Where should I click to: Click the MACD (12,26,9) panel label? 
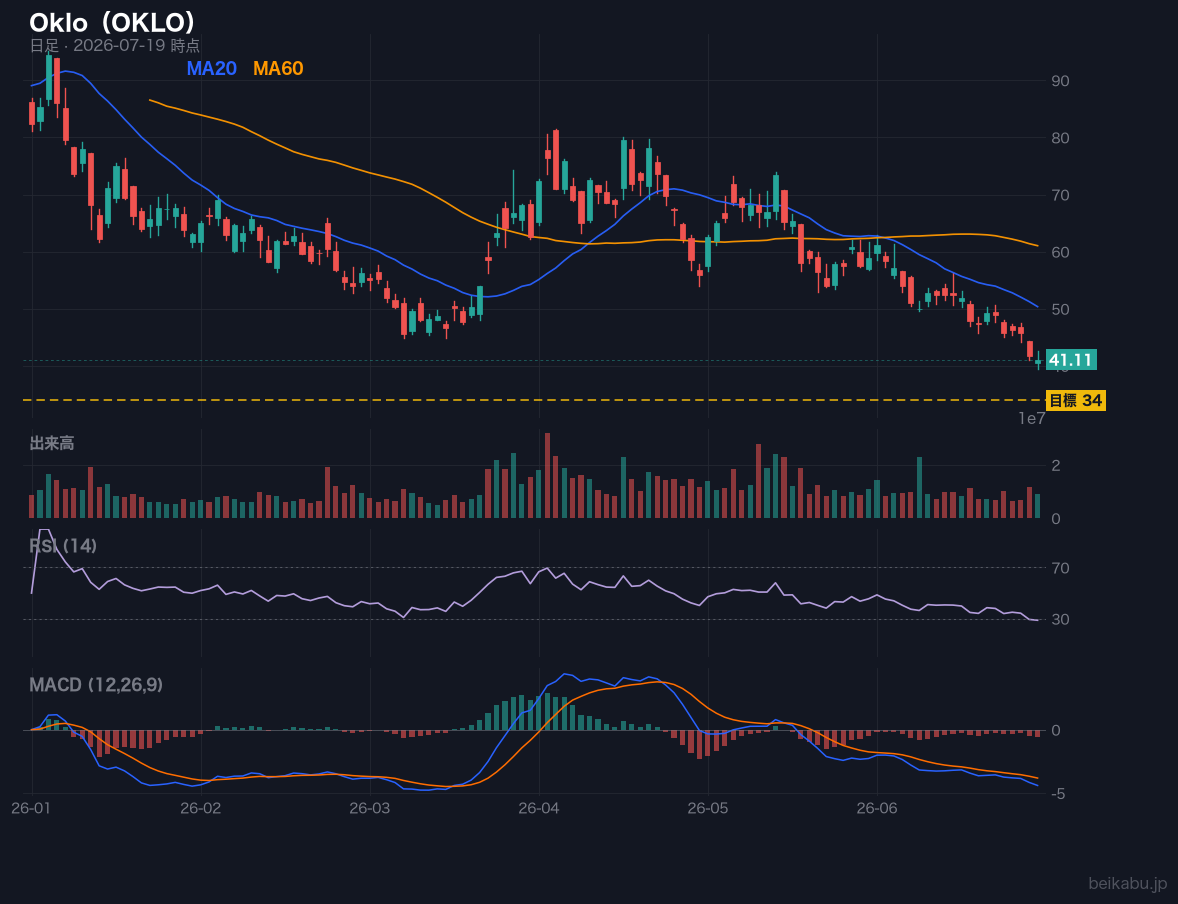coord(96,685)
